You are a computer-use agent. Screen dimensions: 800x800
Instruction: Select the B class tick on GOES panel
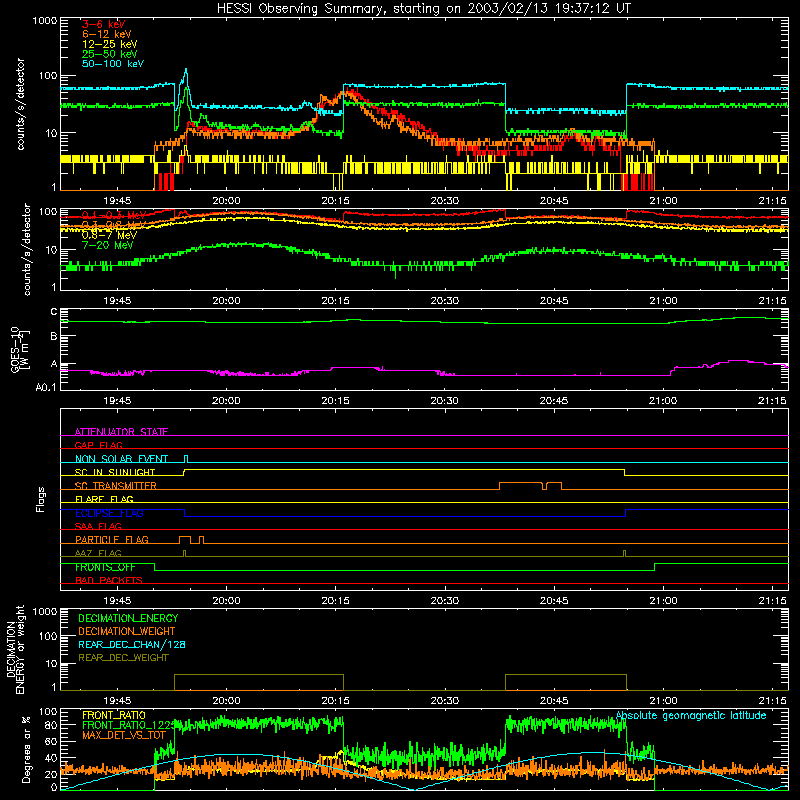[x=54, y=337]
